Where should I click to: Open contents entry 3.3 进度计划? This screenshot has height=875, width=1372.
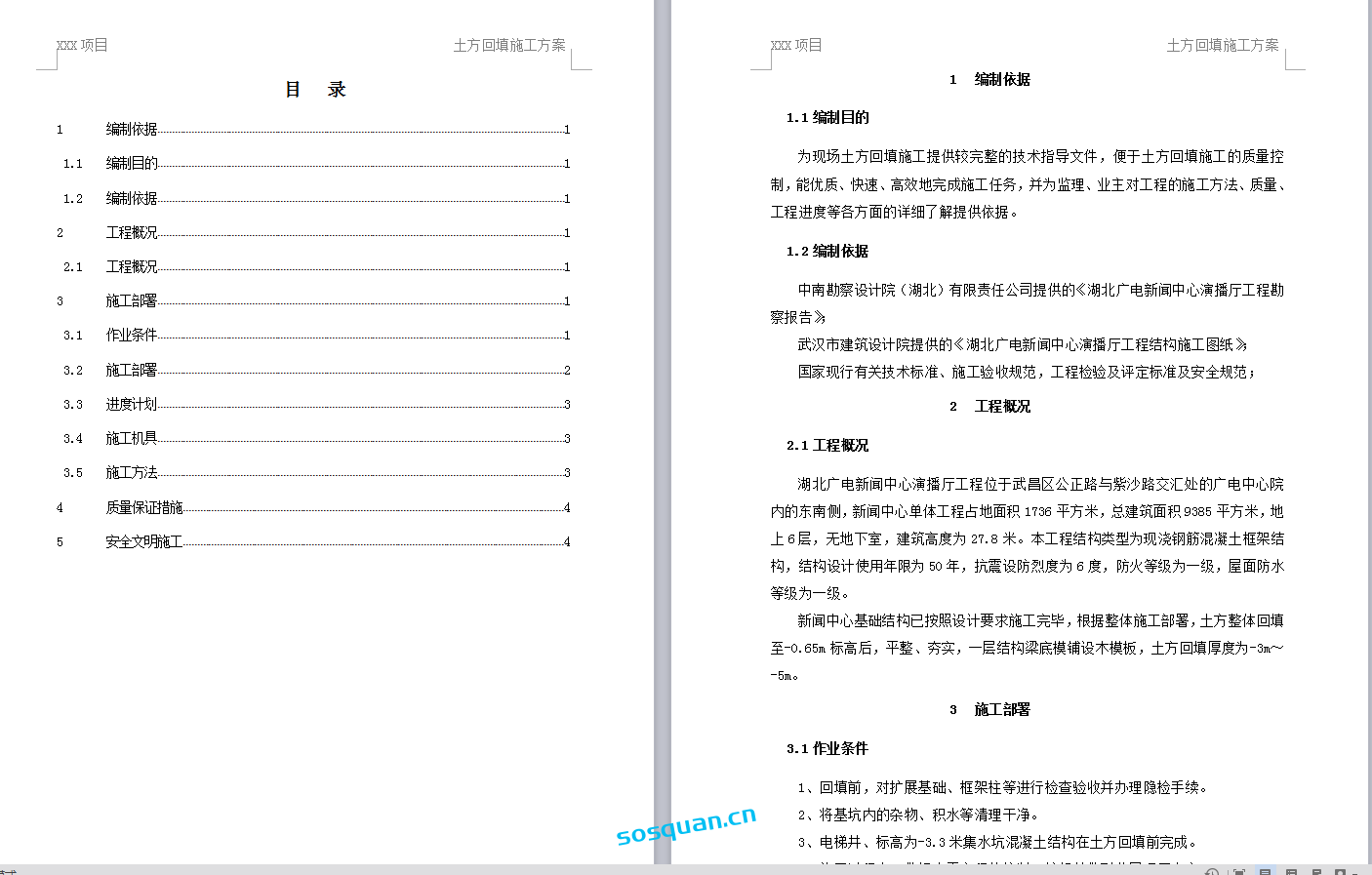pyautogui.click(x=132, y=405)
